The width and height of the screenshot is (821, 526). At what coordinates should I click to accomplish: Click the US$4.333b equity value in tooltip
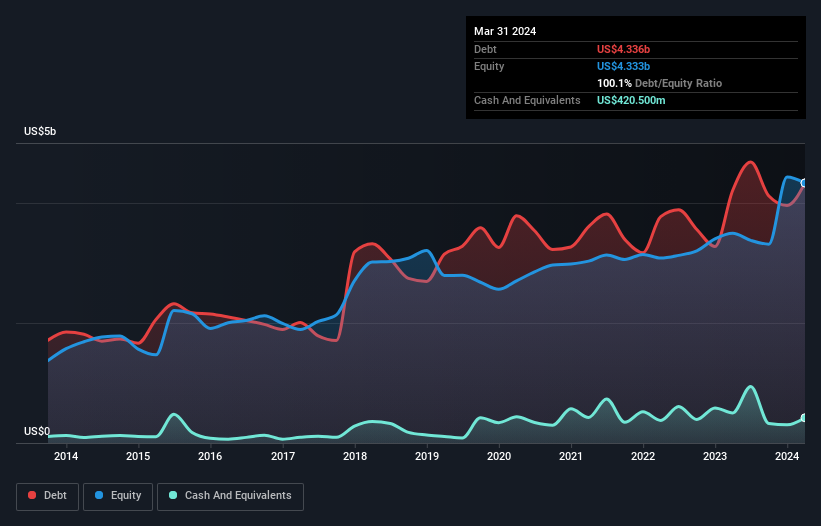pyautogui.click(x=623, y=66)
